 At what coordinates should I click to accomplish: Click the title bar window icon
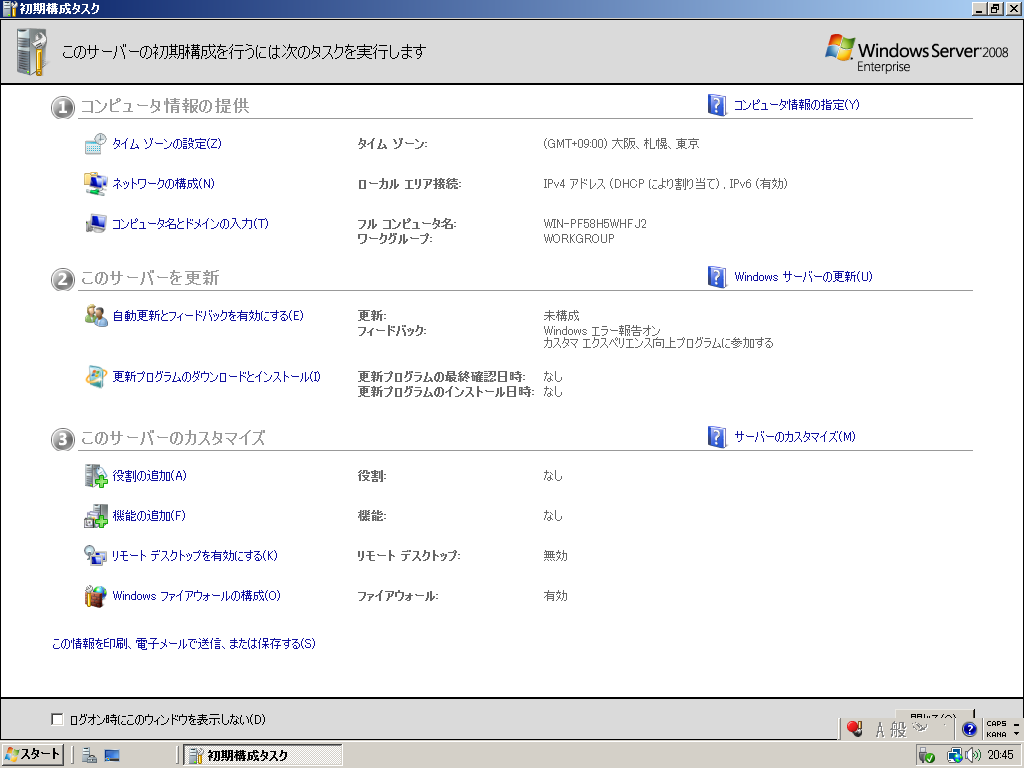[x=9, y=8]
